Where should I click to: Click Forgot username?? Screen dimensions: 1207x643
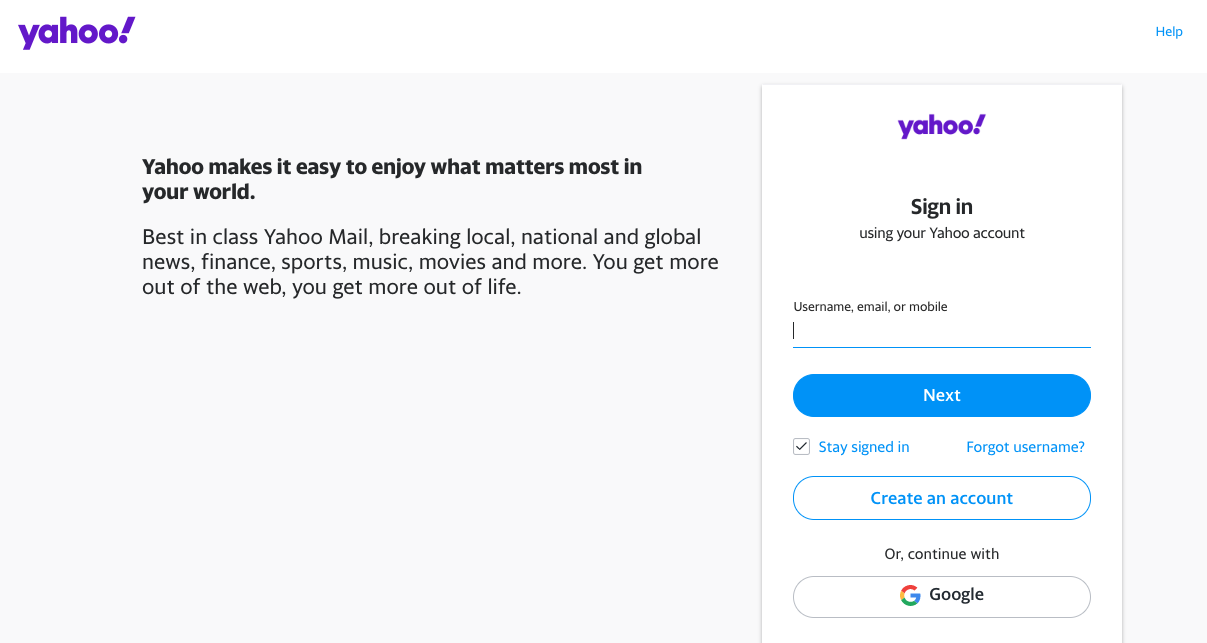pyautogui.click(x=1025, y=446)
